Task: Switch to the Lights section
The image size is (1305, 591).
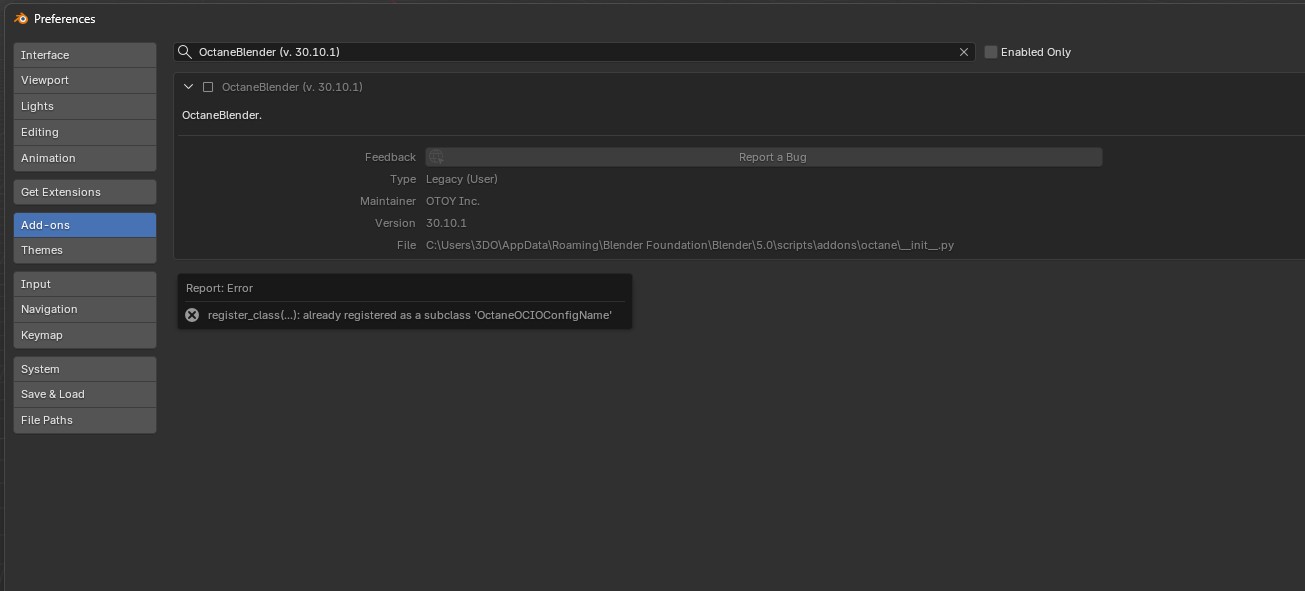Action: (x=85, y=106)
